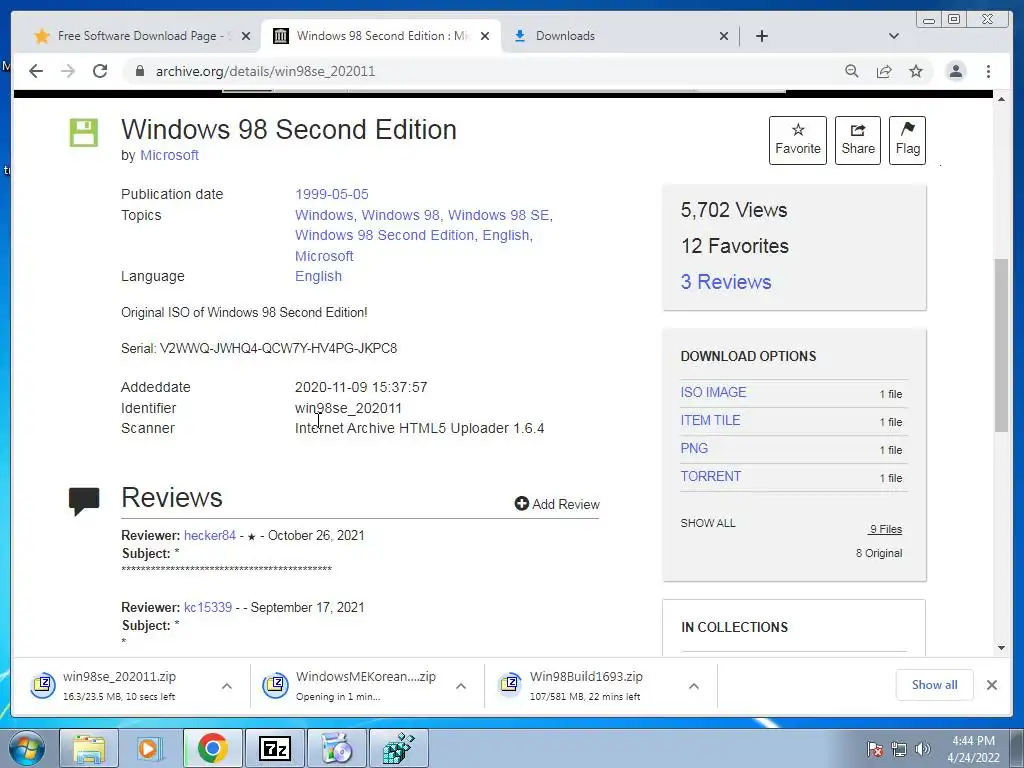Switch to Free Software Download Page tab

tap(142, 36)
